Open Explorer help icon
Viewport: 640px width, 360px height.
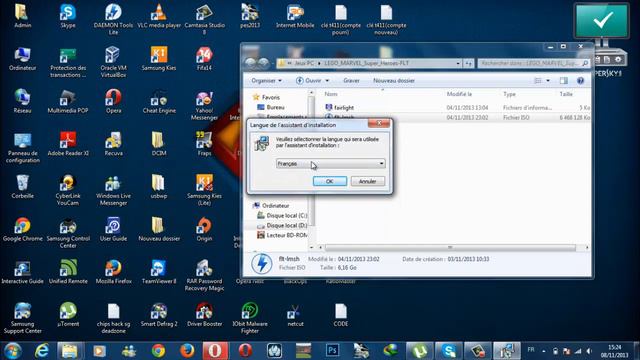point(580,81)
